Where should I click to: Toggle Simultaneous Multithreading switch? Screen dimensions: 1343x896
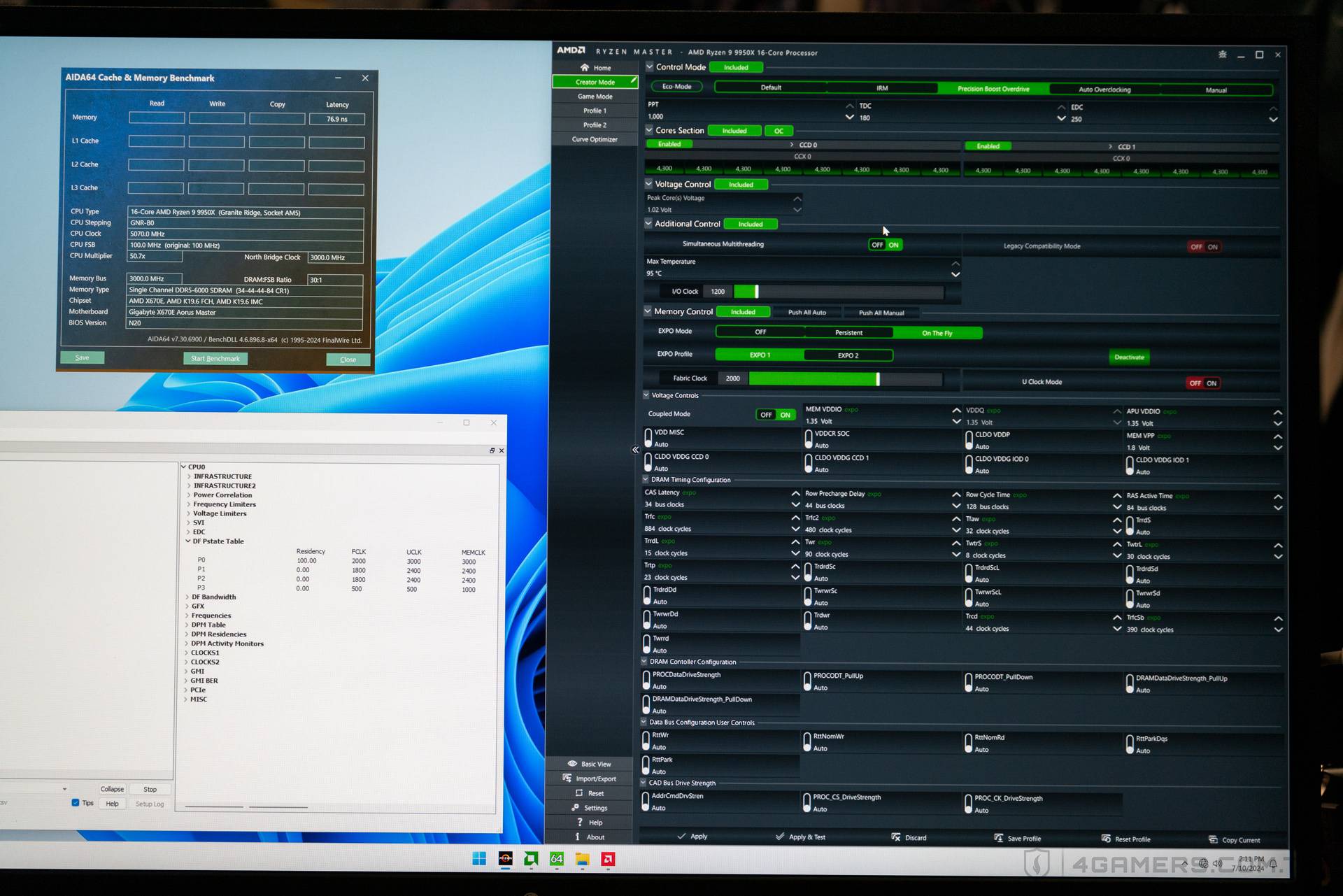click(x=885, y=245)
